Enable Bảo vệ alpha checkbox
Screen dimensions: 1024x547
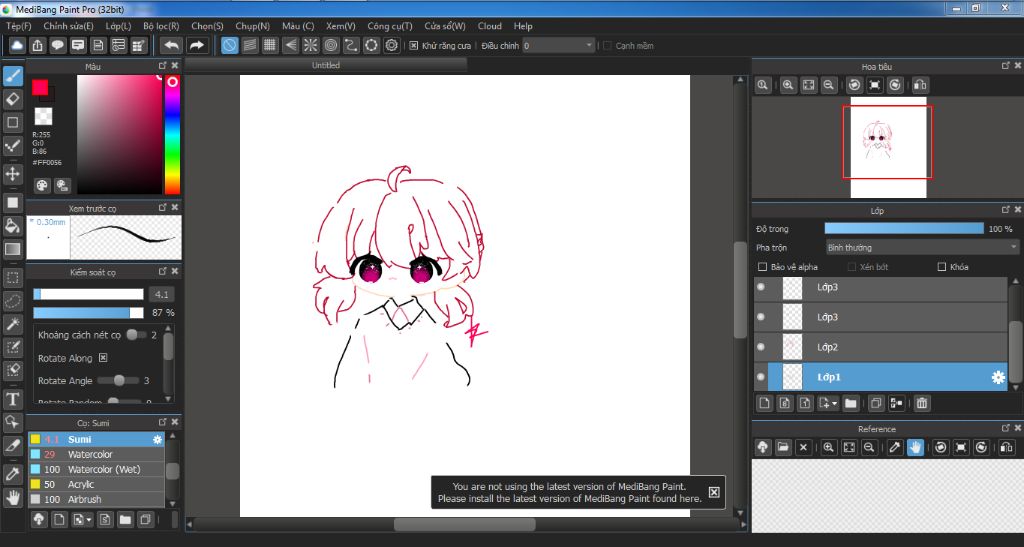762,267
